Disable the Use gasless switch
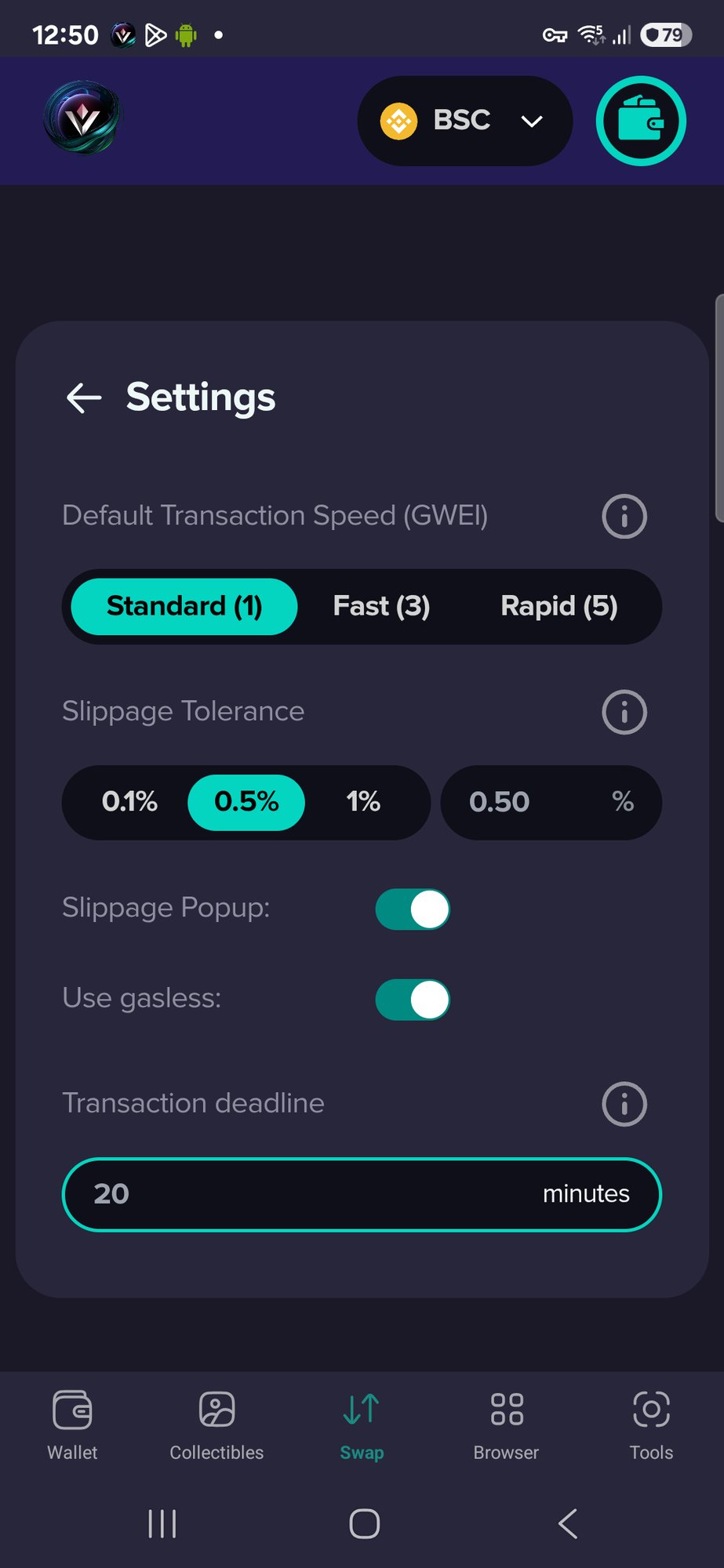724x1568 pixels. pos(413,1000)
